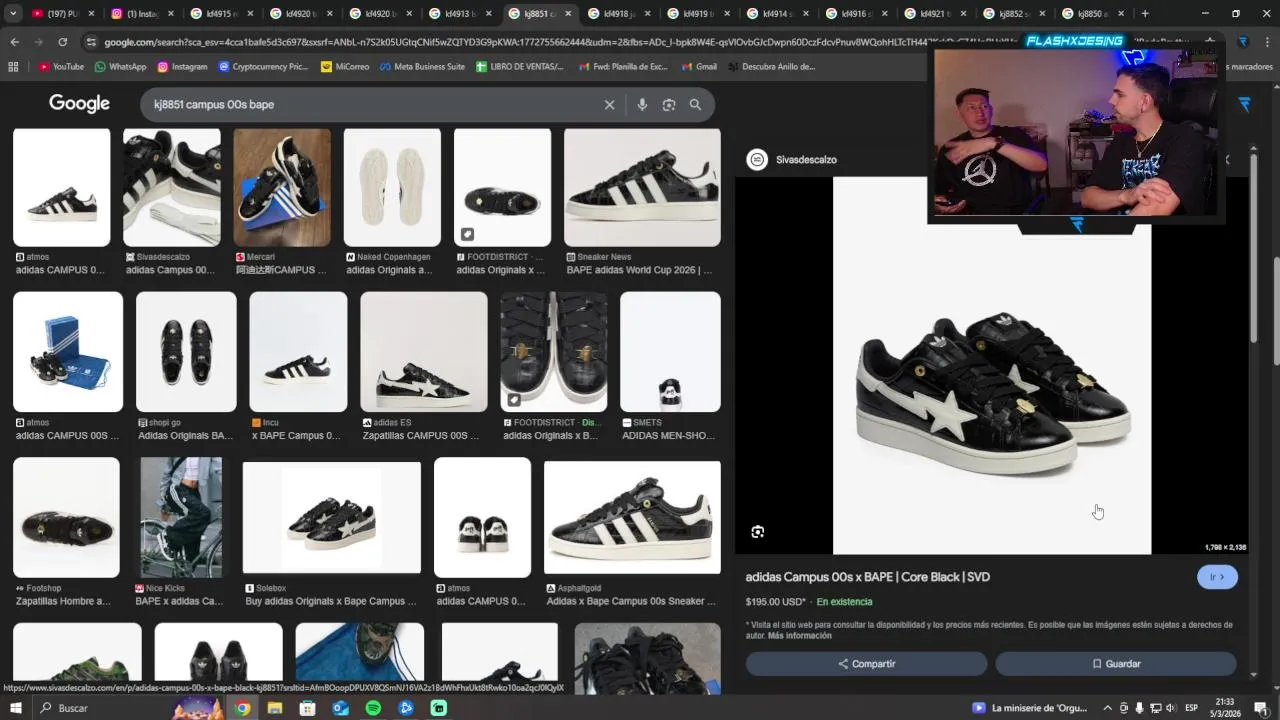The image size is (1280, 720).
Task: Open Instagram bookmark
Action: tap(182, 67)
